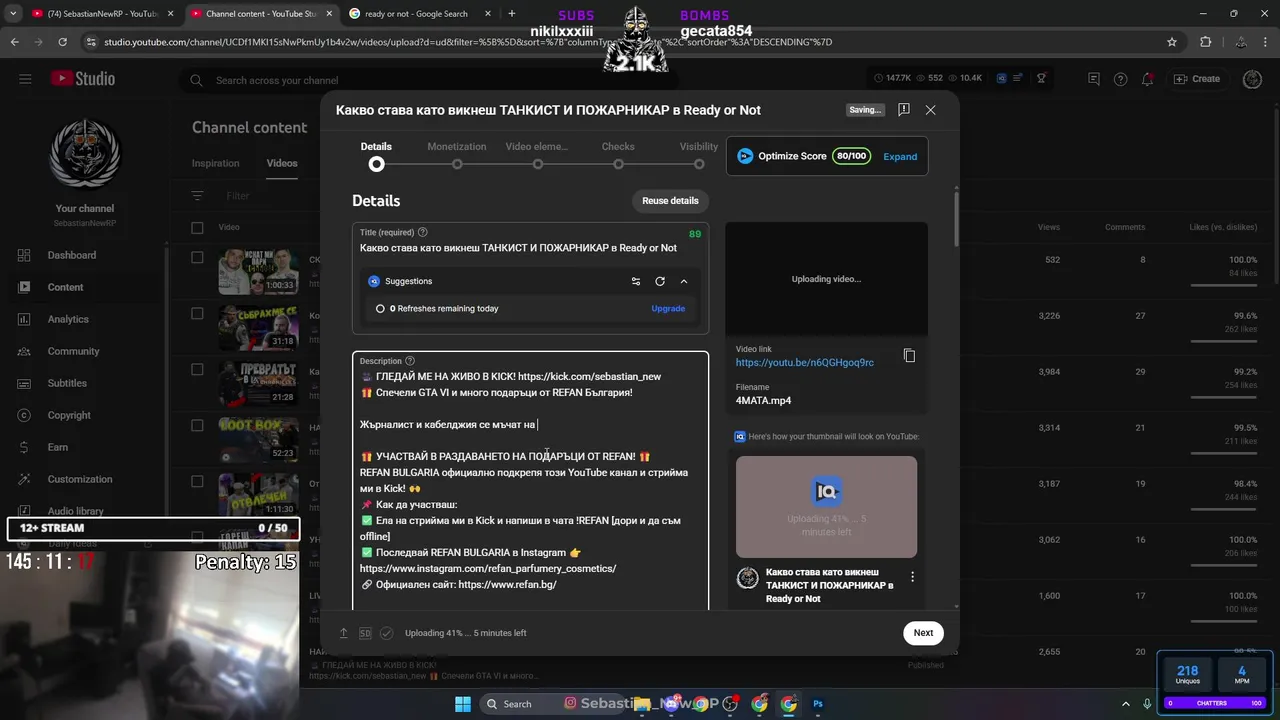Open the Studio help icon
Image resolution: width=1280 pixels, height=720 pixels.
[x=1121, y=79]
